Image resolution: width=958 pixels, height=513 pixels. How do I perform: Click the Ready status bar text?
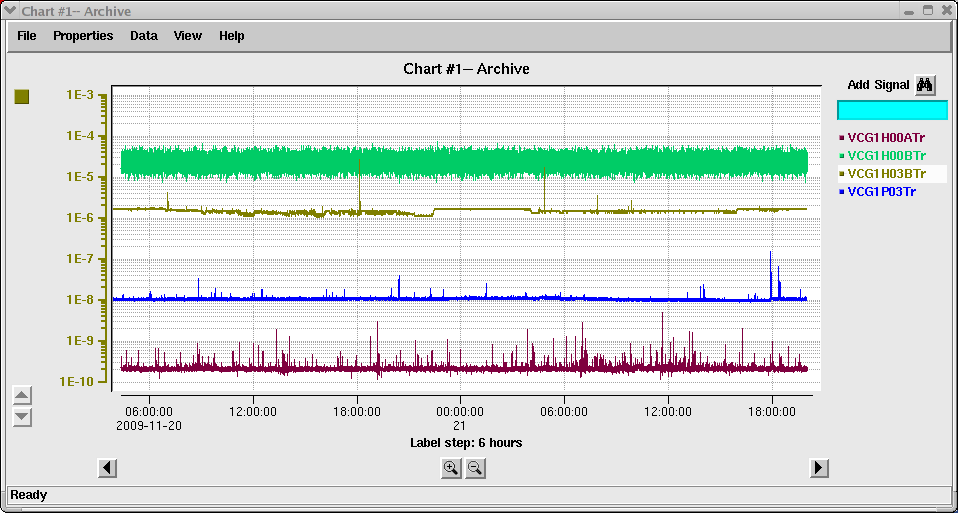click(x=29, y=495)
